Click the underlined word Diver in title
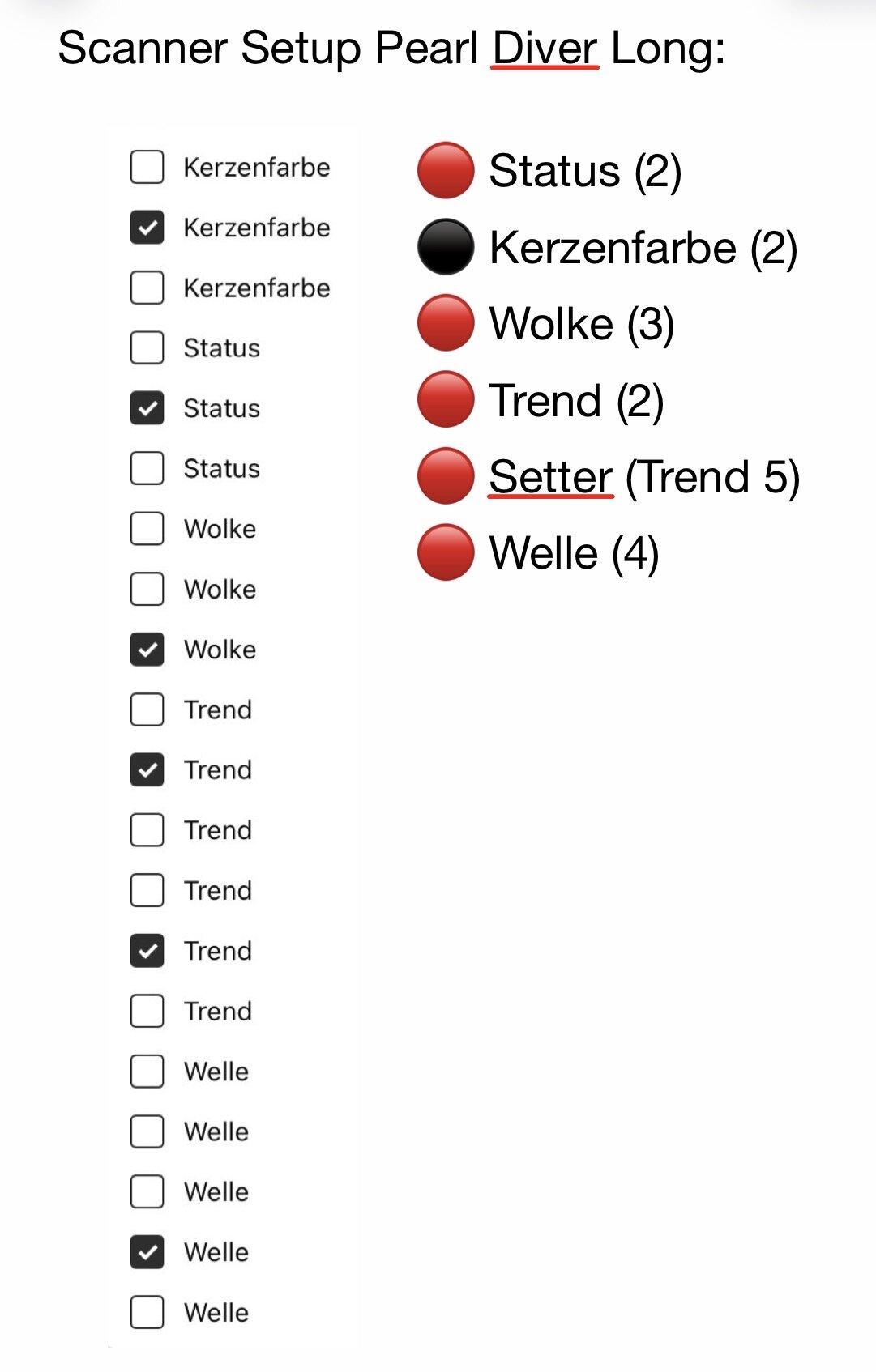The height and width of the screenshot is (1372, 876). [x=545, y=48]
